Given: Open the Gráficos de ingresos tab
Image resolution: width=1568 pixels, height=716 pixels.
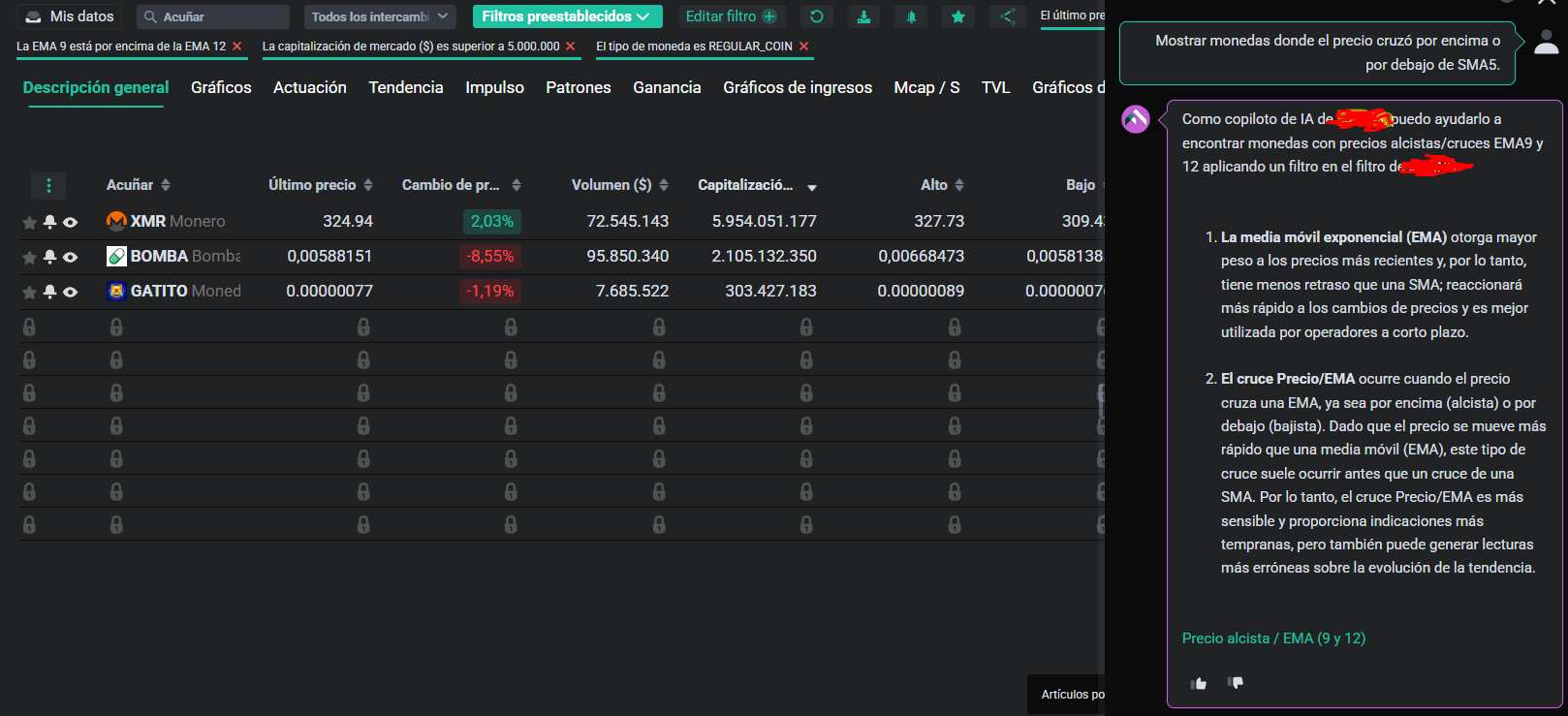Looking at the screenshot, I should 798,87.
